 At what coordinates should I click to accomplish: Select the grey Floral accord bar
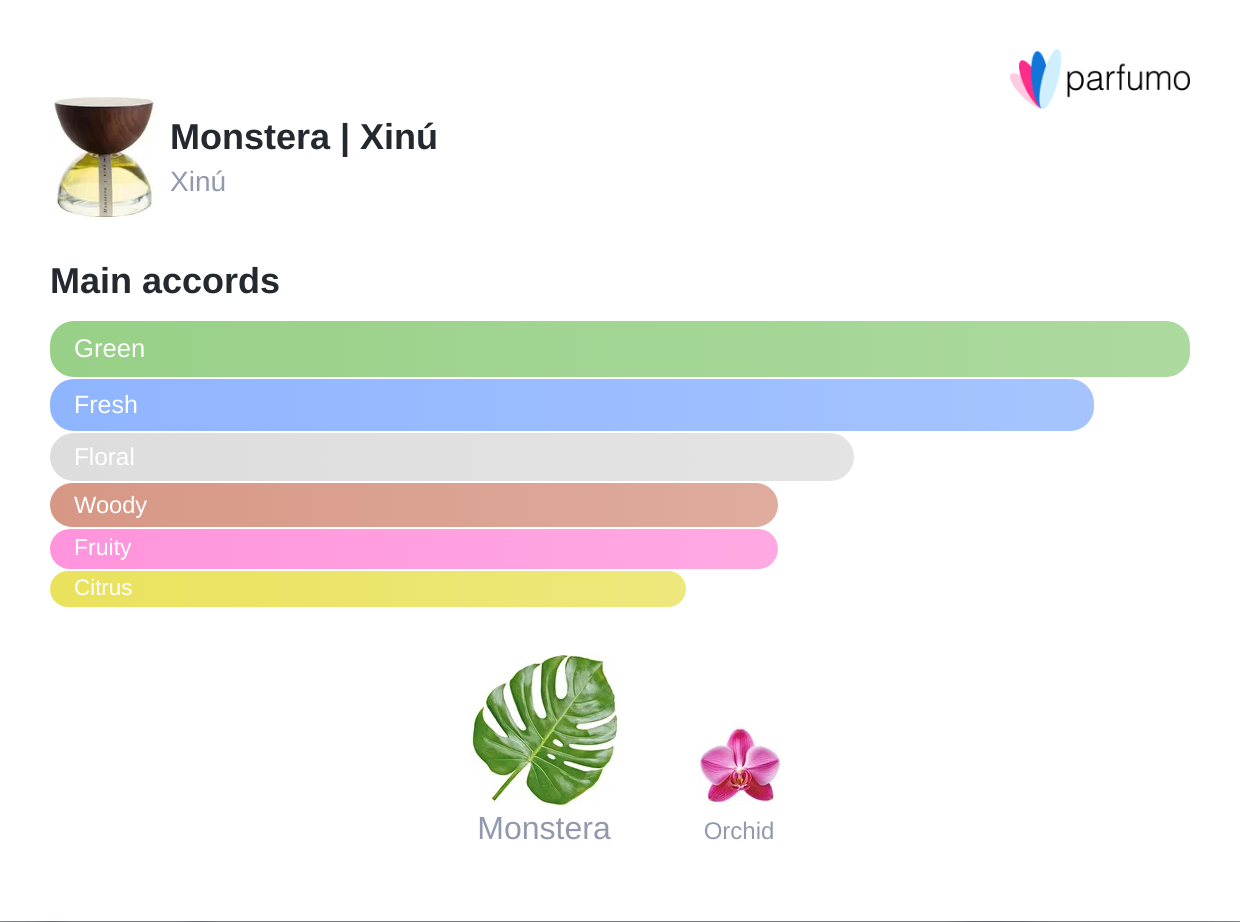click(452, 457)
